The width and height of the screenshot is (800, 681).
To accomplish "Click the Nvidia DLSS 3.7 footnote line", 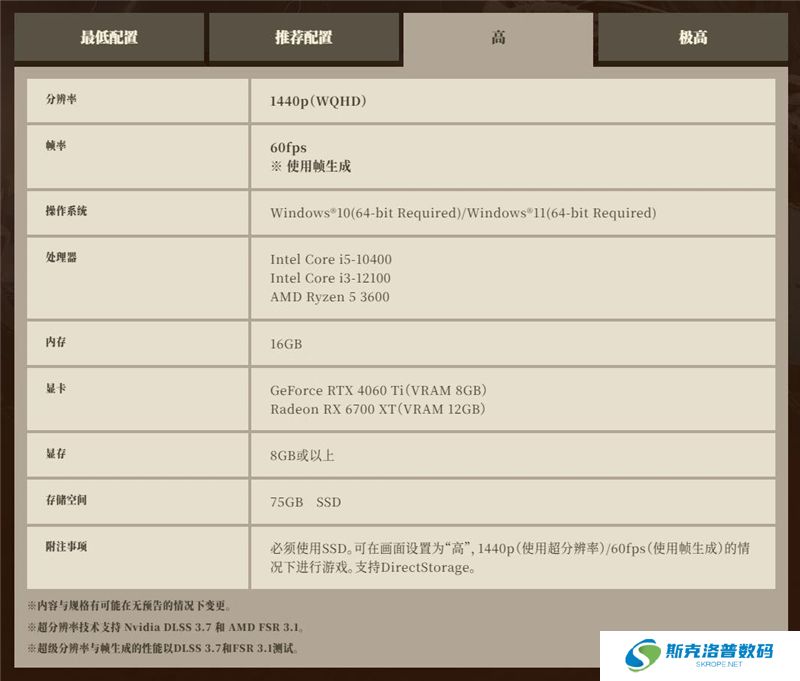I will (165, 628).
